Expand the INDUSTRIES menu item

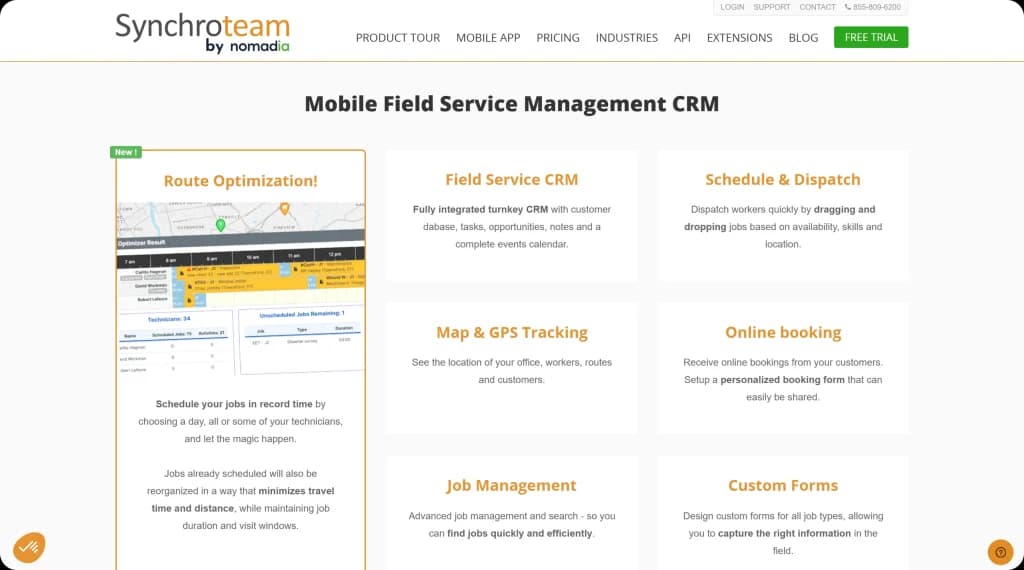click(626, 38)
